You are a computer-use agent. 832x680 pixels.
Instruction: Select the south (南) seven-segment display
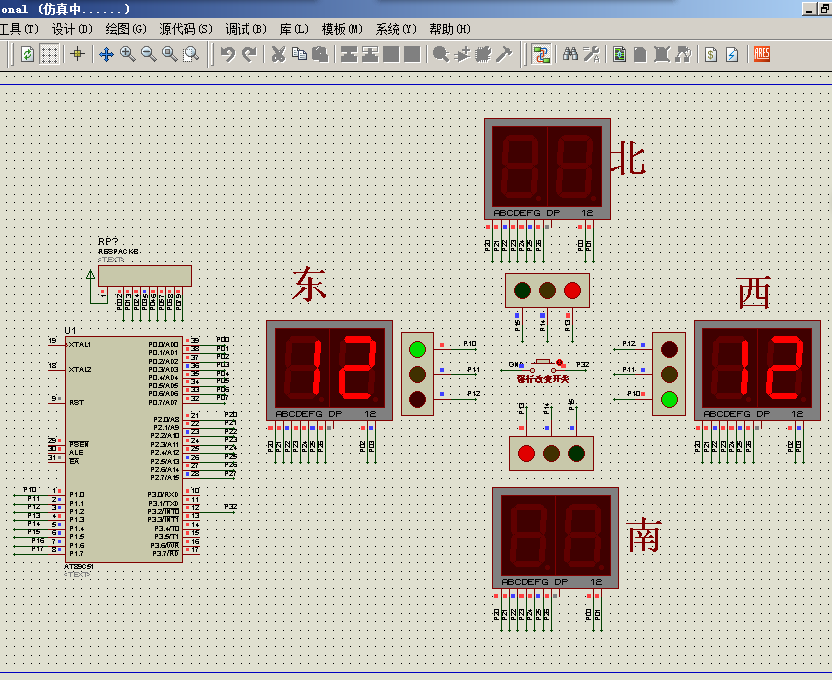coord(556,538)
